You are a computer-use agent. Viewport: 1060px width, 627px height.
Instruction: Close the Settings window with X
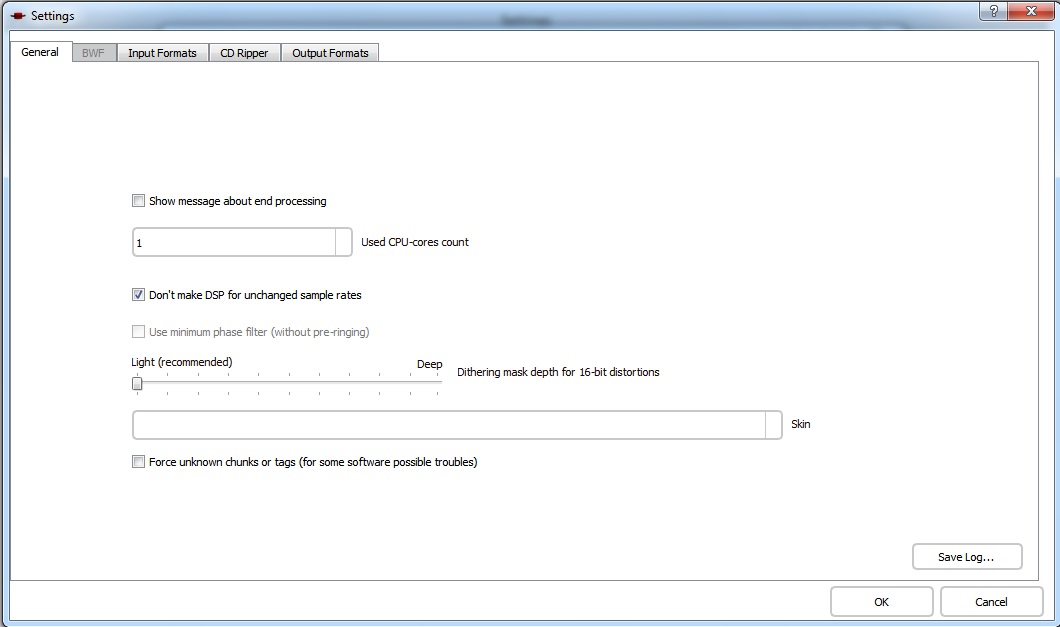[1031, 11]
